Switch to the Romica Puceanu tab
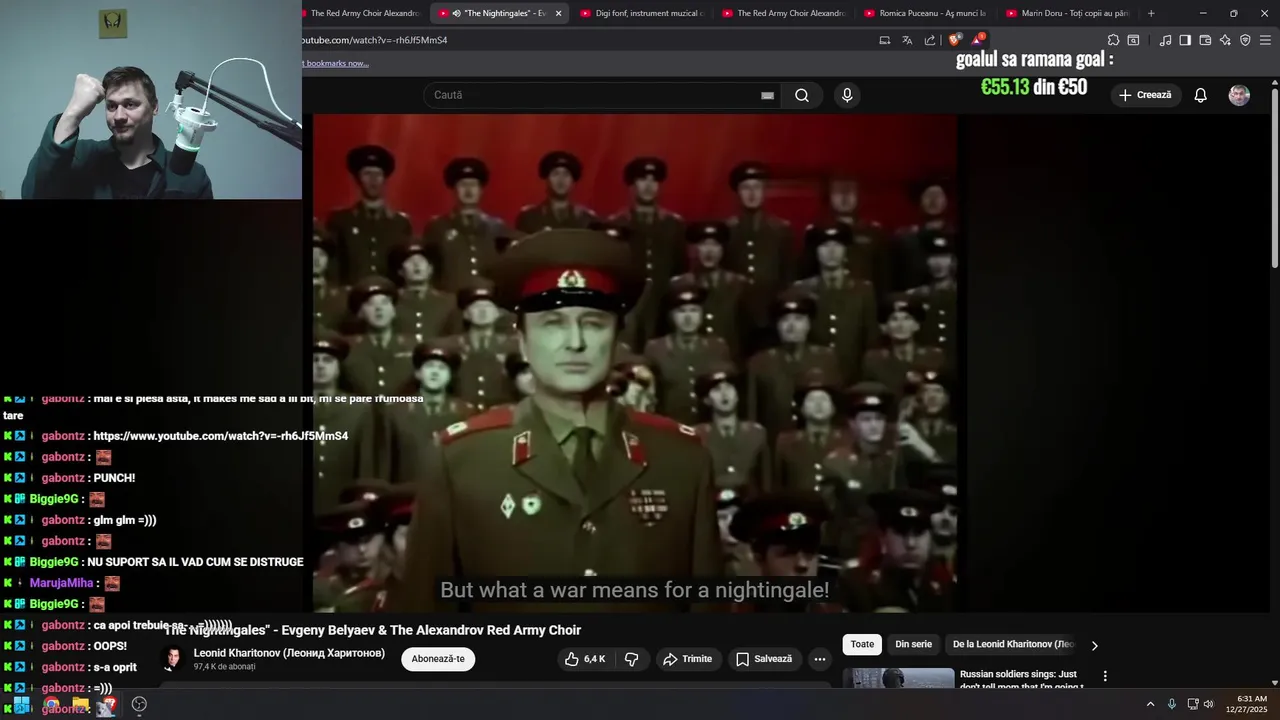The height and width of the screenshot is (720, 1280). pyautogui.click(x=925, y=13)
